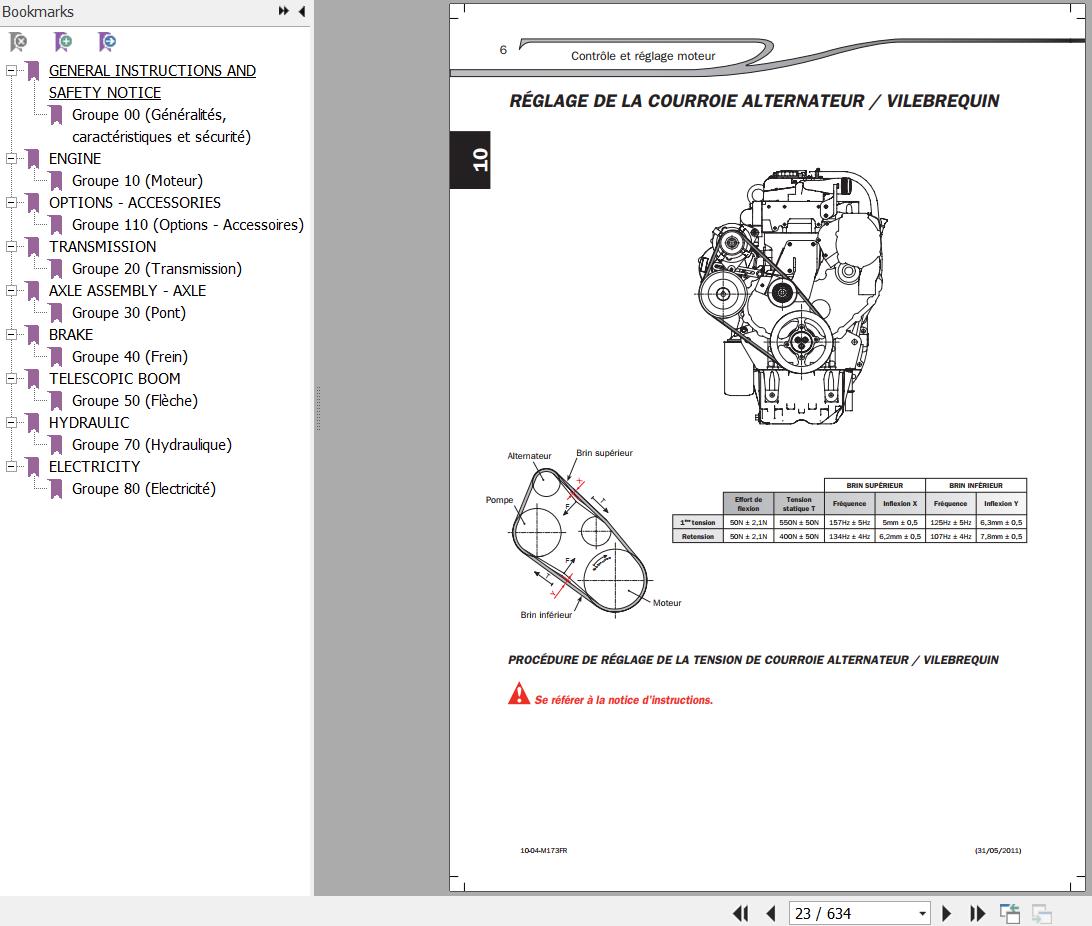Select the BRAKE bookmark
Viewport: 1092px width, 926px height.
tap(70, 335)
